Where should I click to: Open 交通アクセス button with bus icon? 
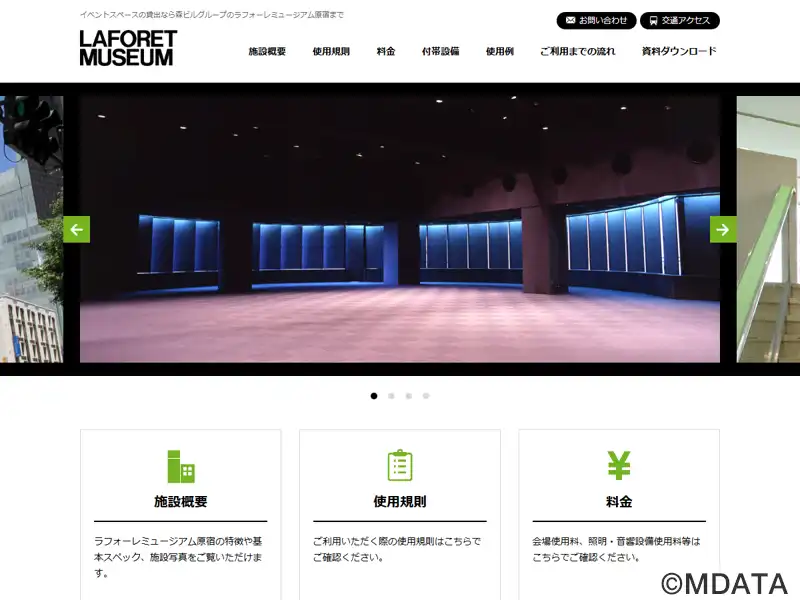680,20
